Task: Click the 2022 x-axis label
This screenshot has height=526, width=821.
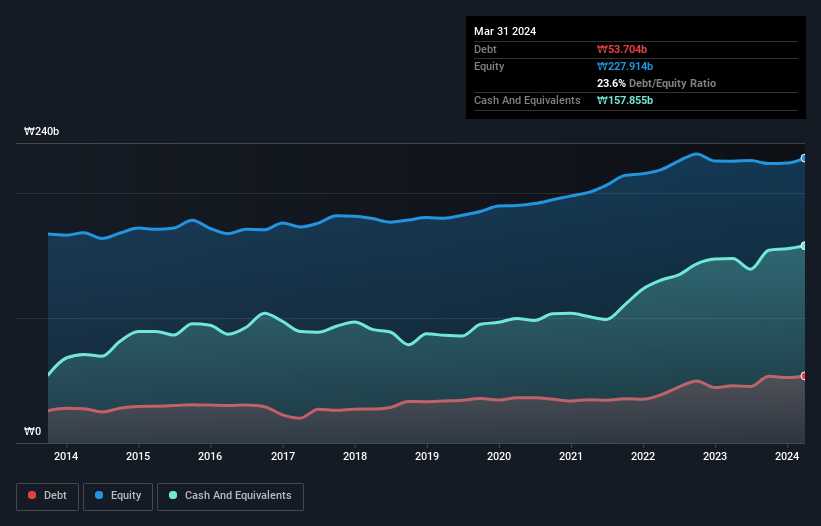Action: pyautogui.click(x=643, y=456)
